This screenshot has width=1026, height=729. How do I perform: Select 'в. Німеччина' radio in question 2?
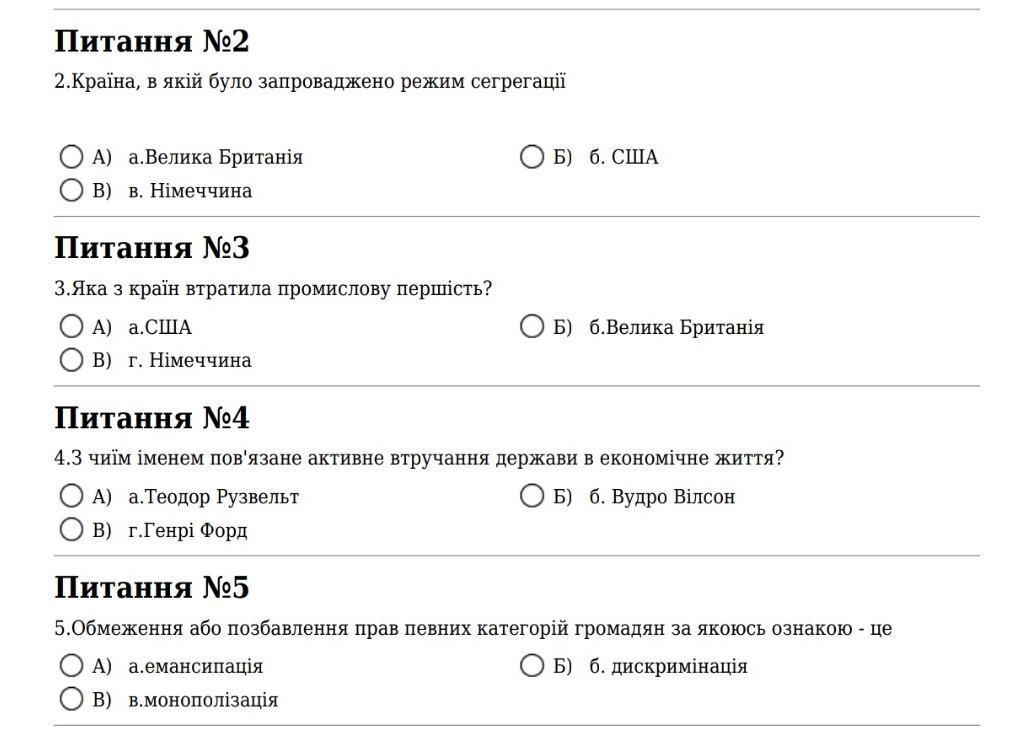pyautogui.click(x=71, y=190)
